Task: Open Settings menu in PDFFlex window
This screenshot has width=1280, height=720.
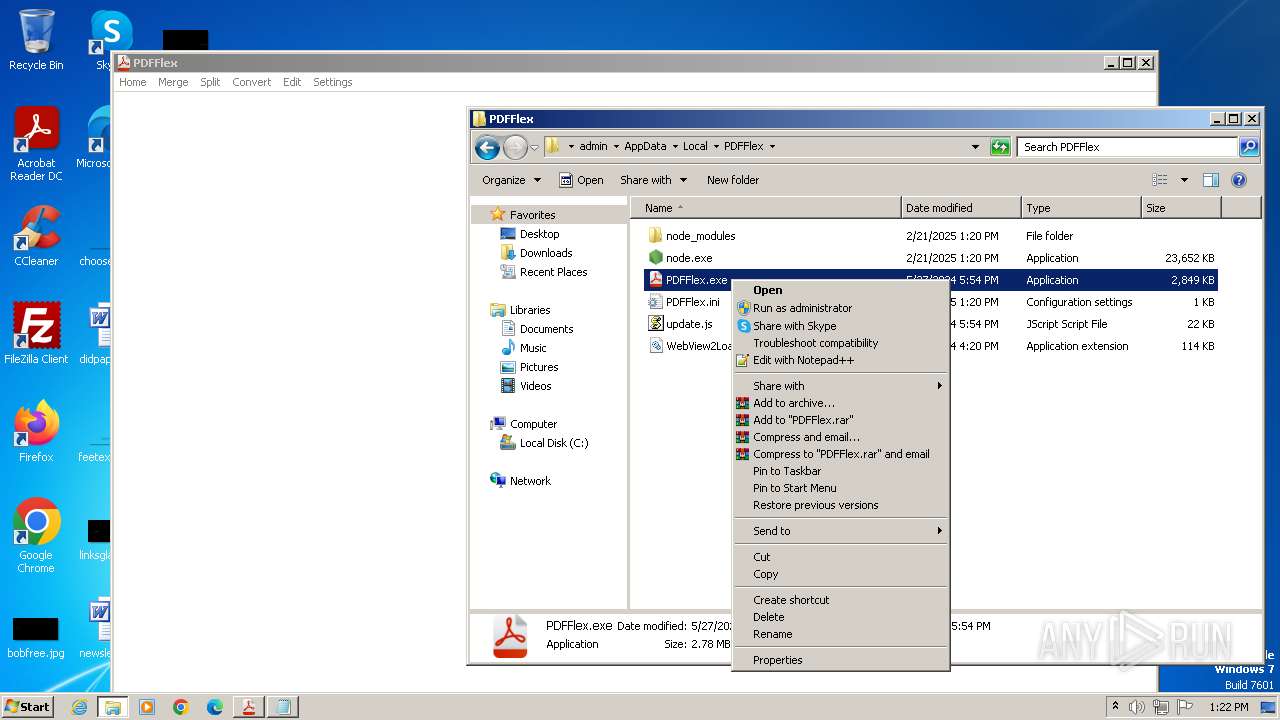Action: [x=332, y=82]
